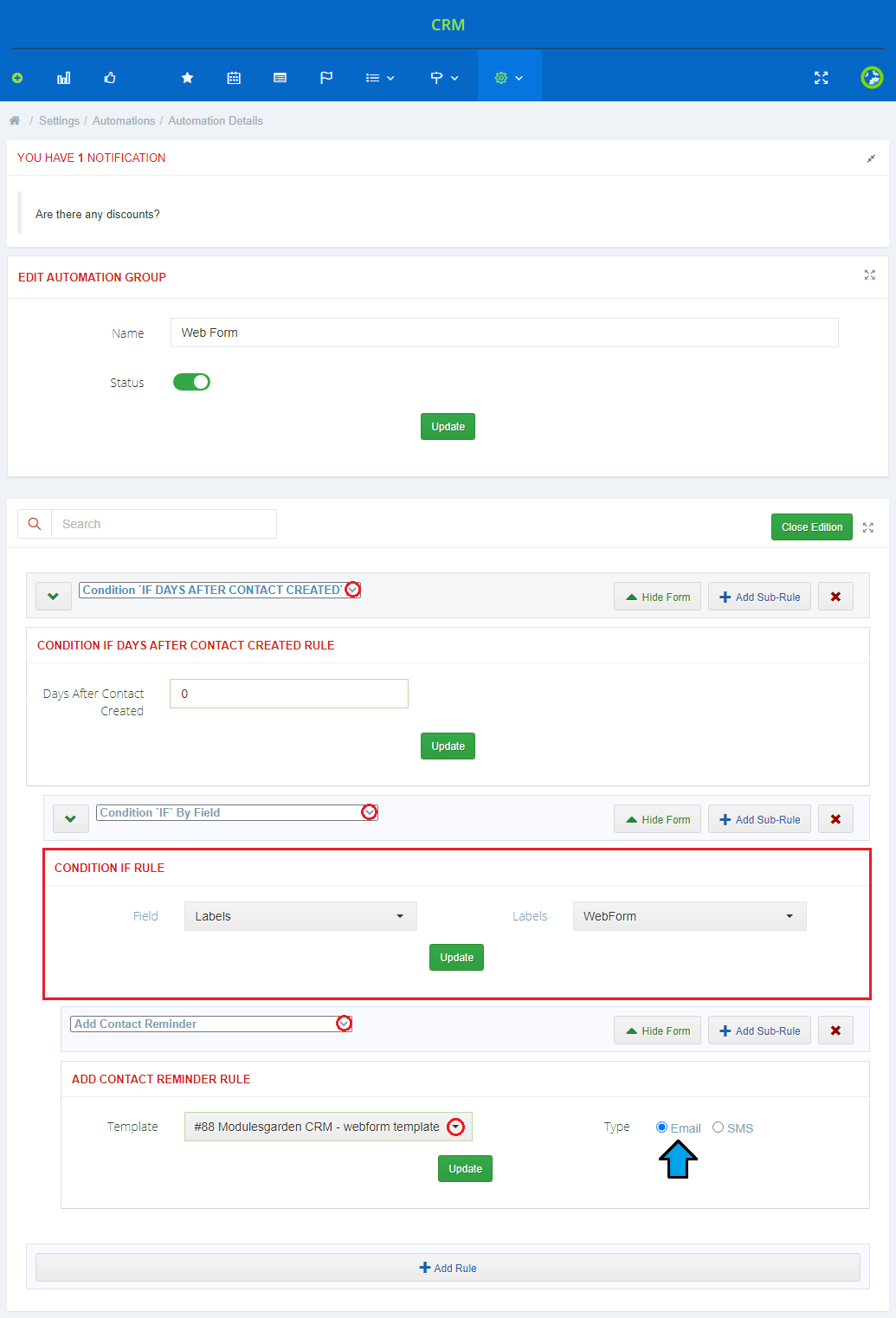
Task: Open the list menu dropdown in navbar
Action: click(x=380, y=78)
